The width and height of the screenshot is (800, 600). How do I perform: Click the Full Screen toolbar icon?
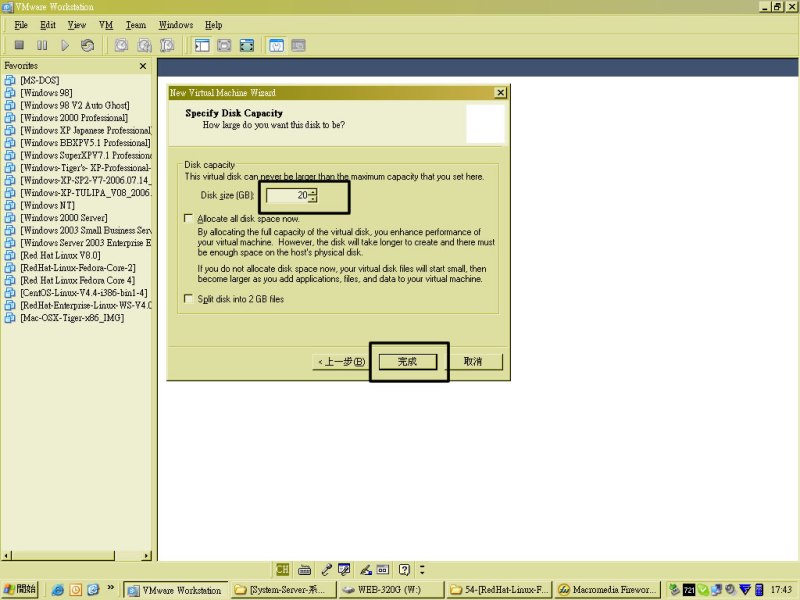click(247, 45)
